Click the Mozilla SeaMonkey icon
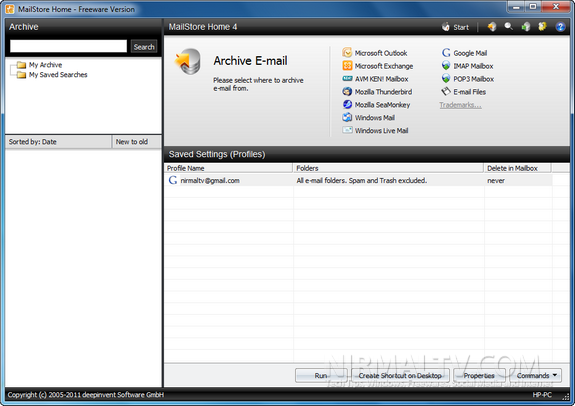575x406 pixels. click(x=347, y=105)
